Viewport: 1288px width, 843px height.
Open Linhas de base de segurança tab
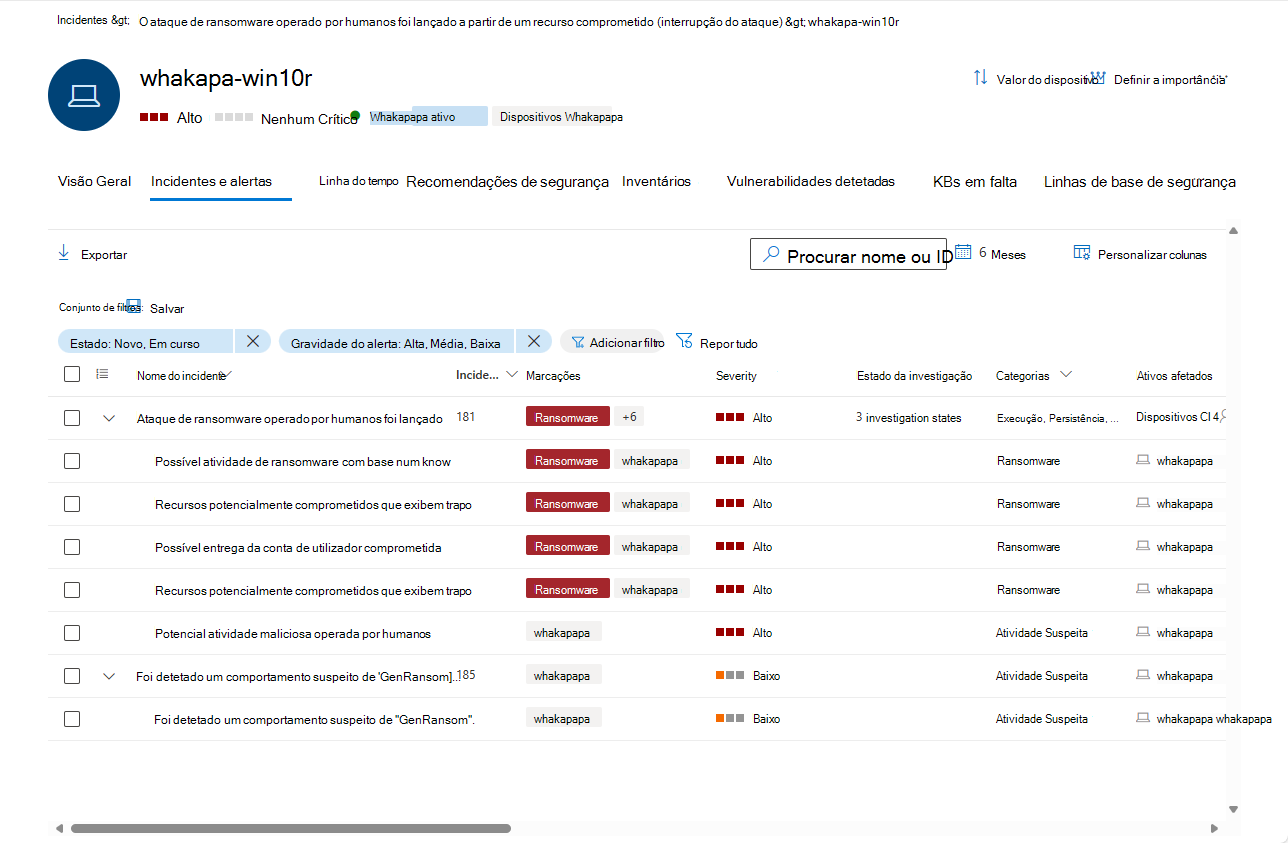[x=1140, y=182]
